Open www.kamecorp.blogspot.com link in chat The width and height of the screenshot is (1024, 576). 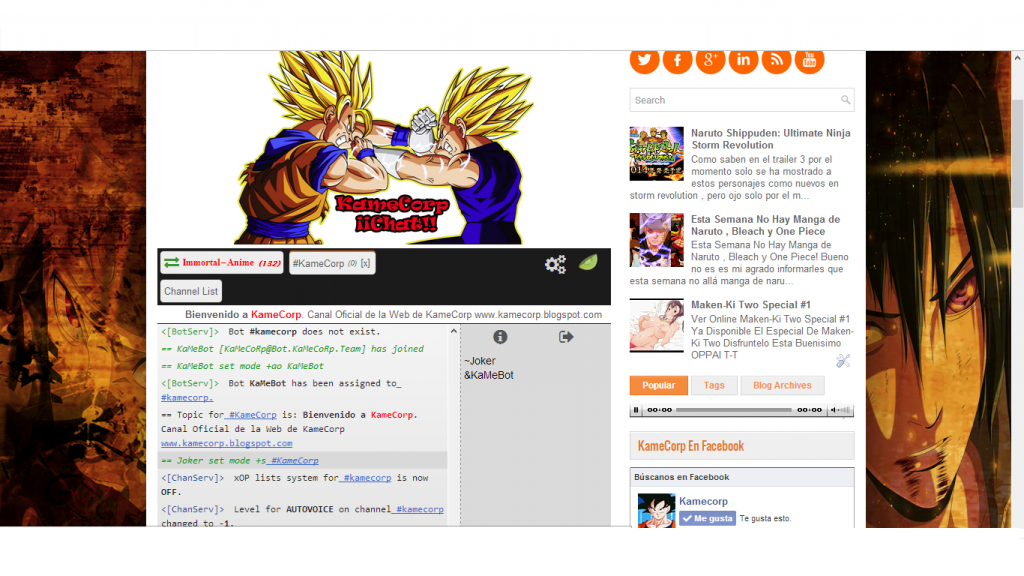(x=227, y=443)
